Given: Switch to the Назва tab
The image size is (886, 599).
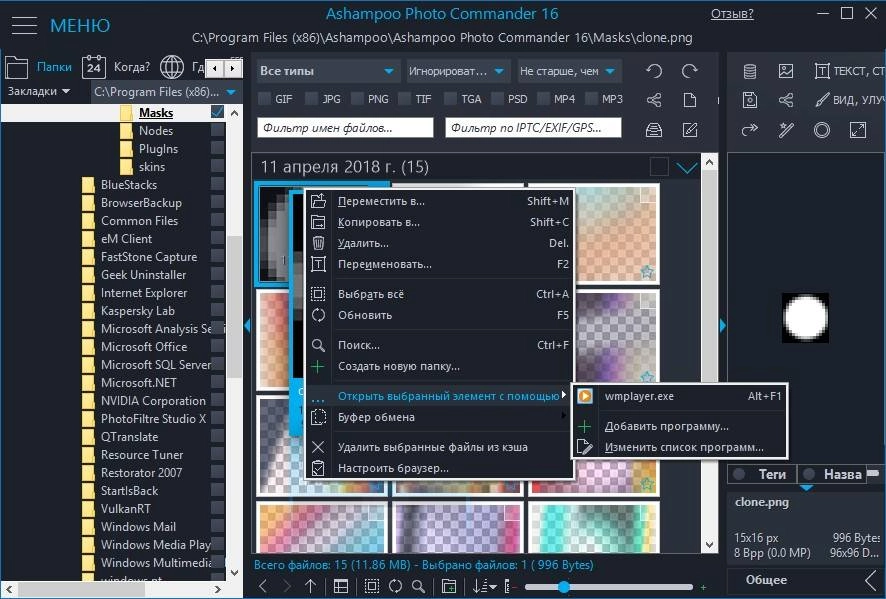Looking at the screenshot, I should click(833, 474).
